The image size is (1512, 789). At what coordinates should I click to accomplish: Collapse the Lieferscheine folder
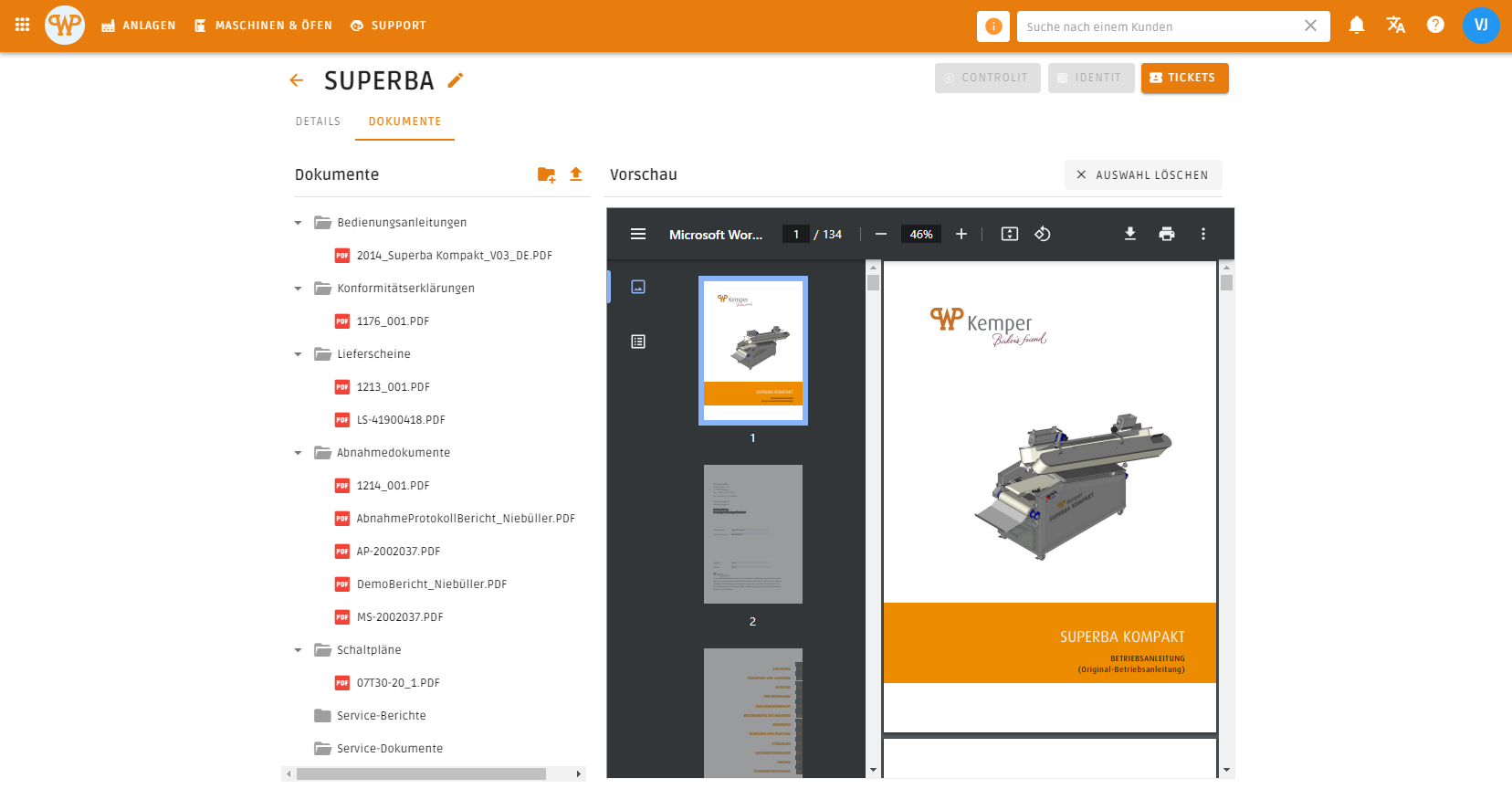click(x=298, y=354)
